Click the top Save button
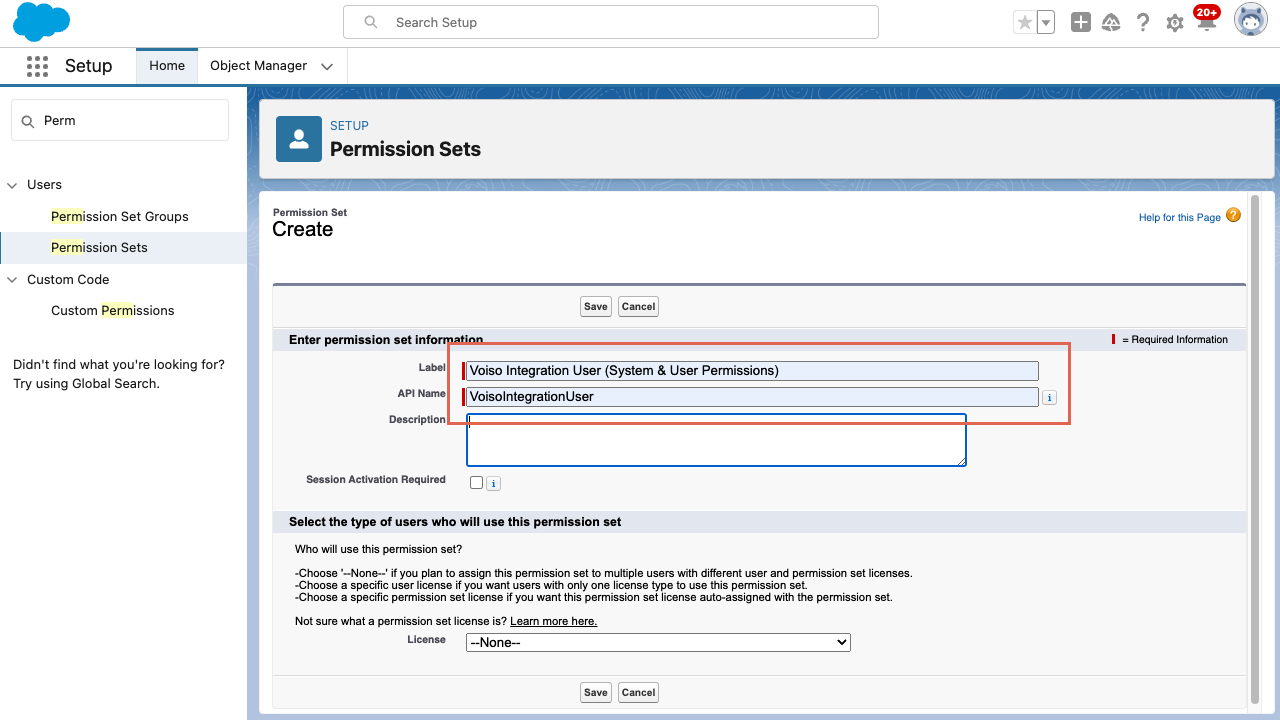Image resolution: width=1280 pixels, height=720 pixels. [x=596, y=307]
